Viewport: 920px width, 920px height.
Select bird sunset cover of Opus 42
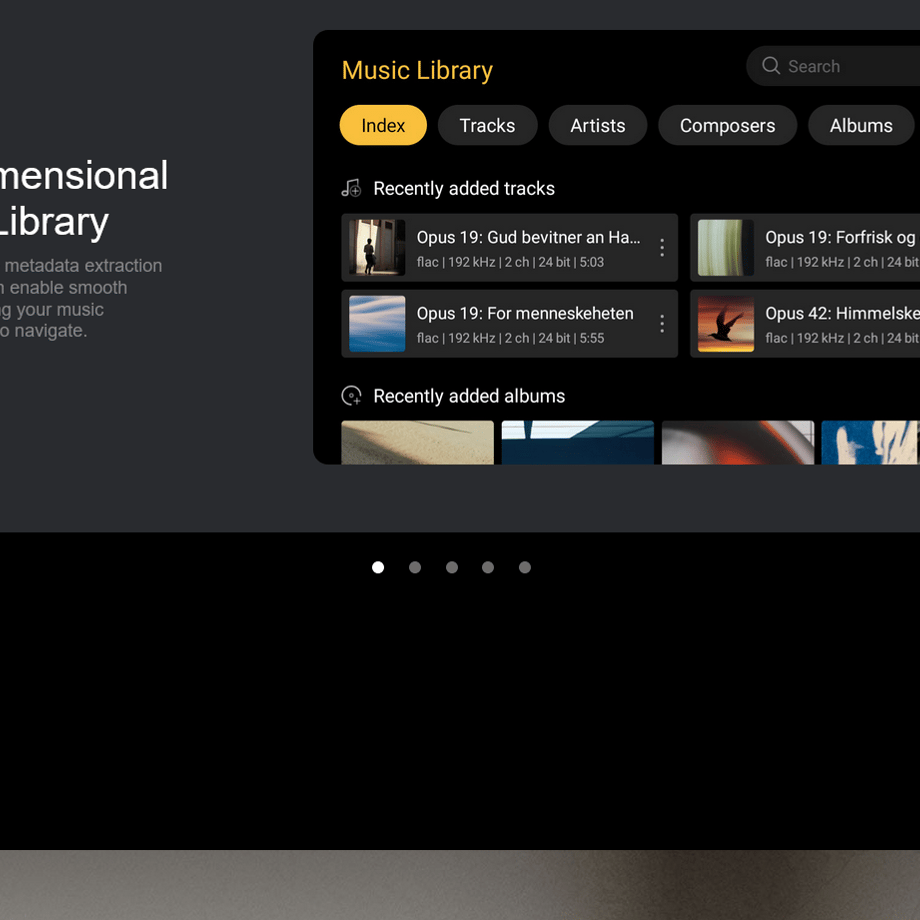pyautogui.click(x=725, y=324)
